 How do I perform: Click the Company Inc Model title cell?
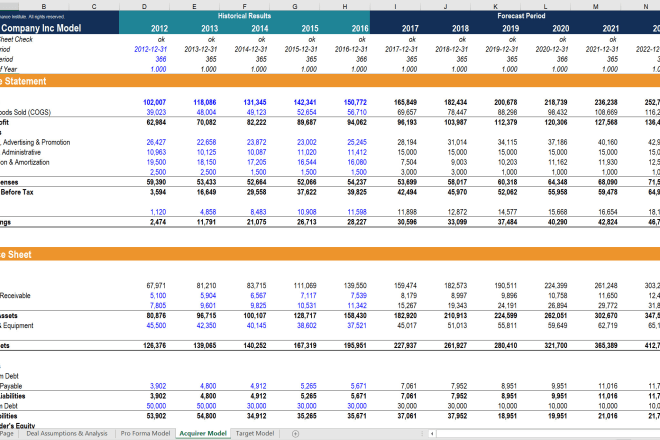pyautogui.click(x=41, y=28)
